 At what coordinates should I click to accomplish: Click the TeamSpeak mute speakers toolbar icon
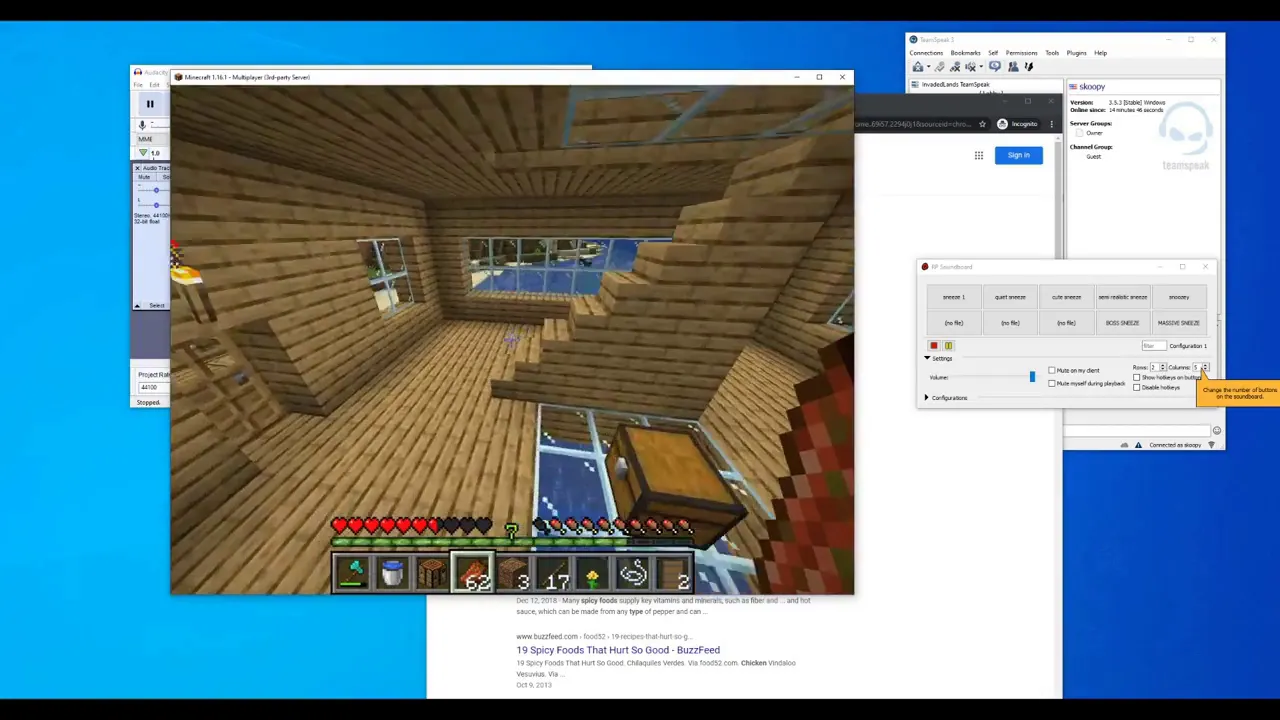coord(970,67)
